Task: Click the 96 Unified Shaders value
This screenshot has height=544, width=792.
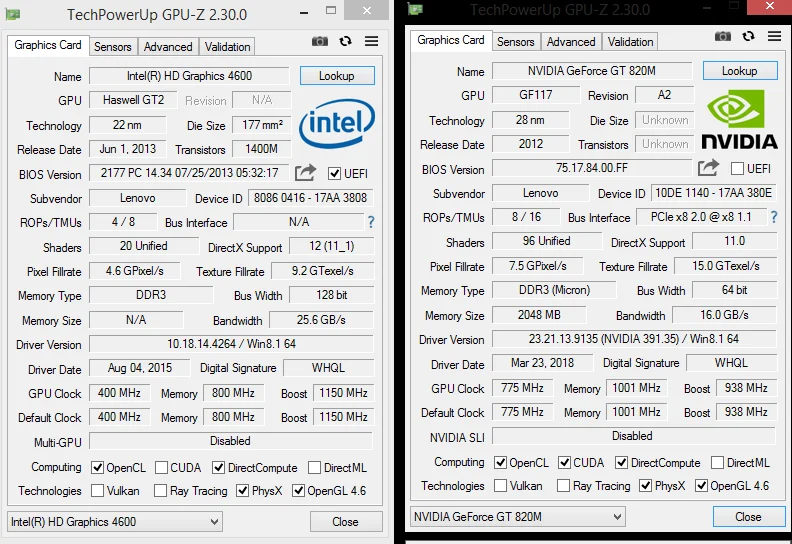Action: [x=547, y=241]
